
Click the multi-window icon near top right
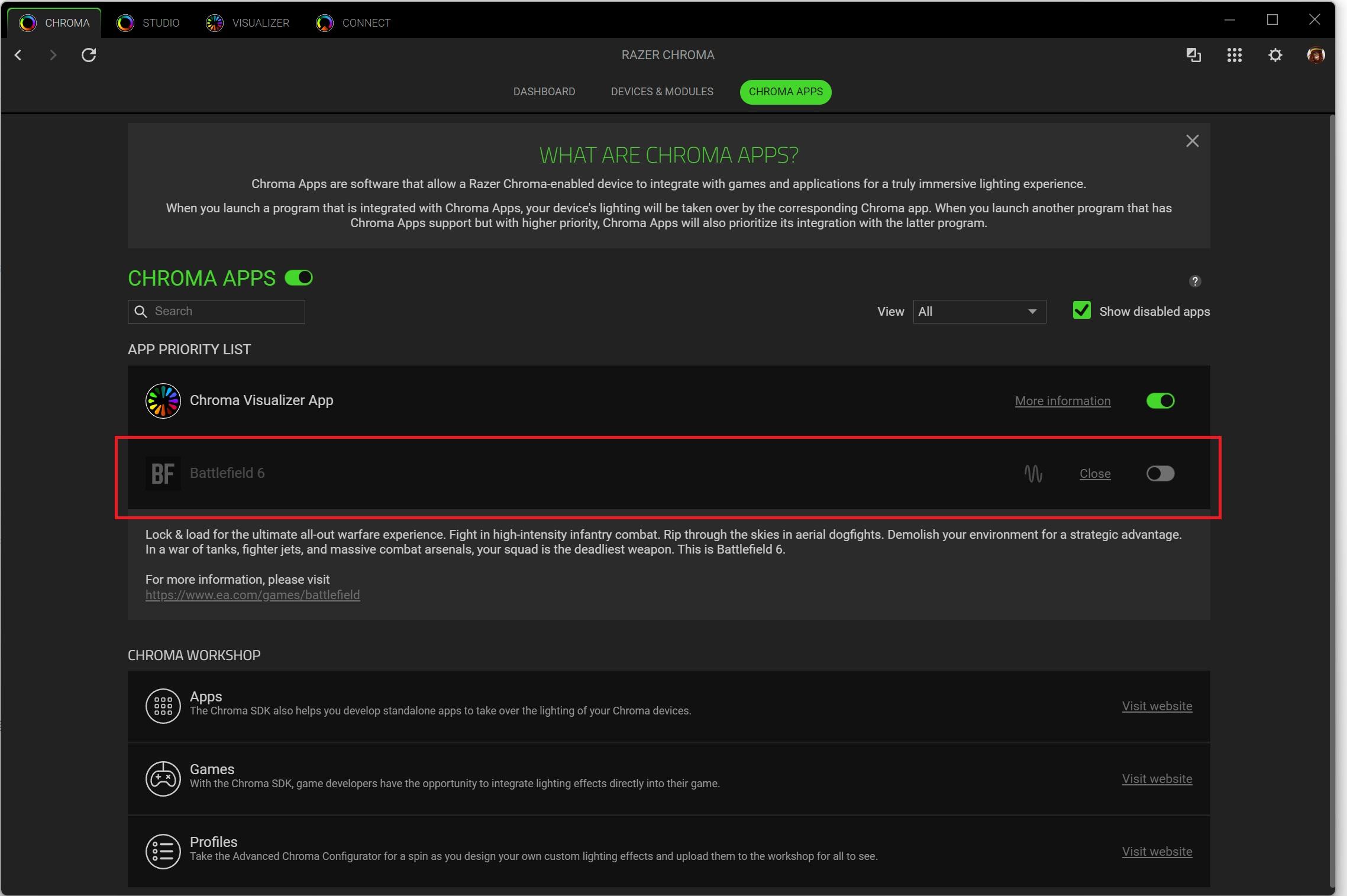pyautogui.click(x=1193, y=55)
